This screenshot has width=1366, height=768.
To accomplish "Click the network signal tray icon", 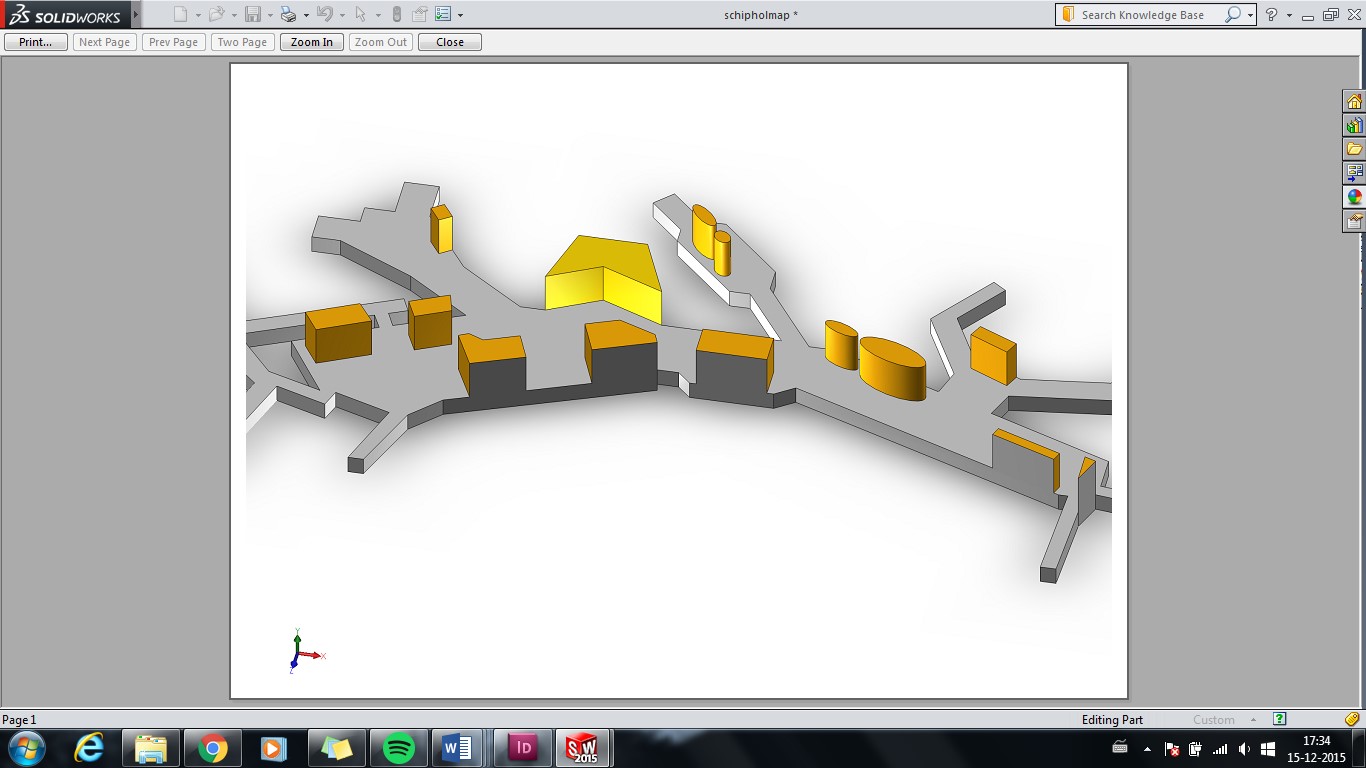I will coord(1220,749).
